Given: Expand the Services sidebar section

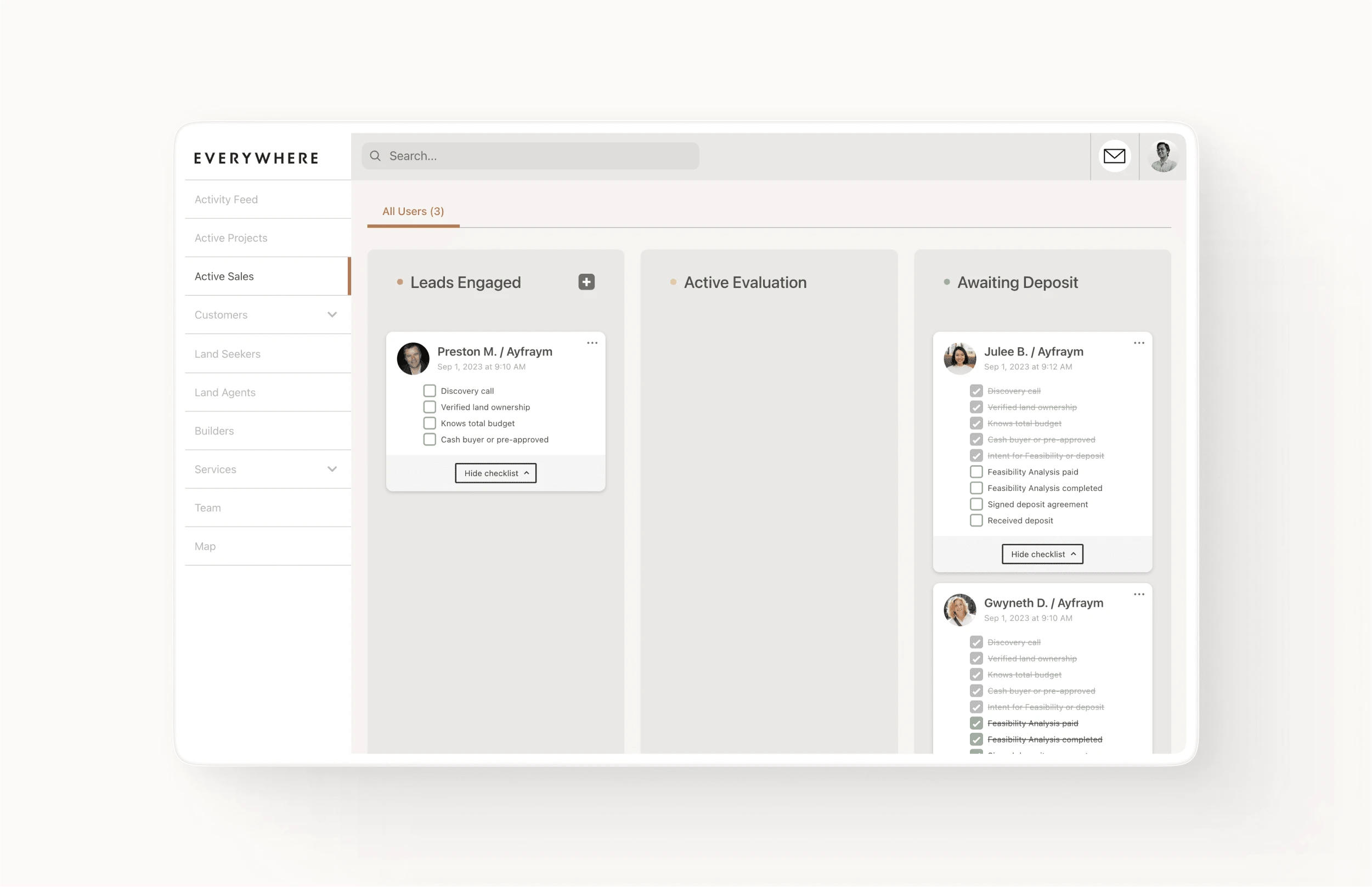Looking at the screenshot, I should pyautogui.click(x=332, y=470).
